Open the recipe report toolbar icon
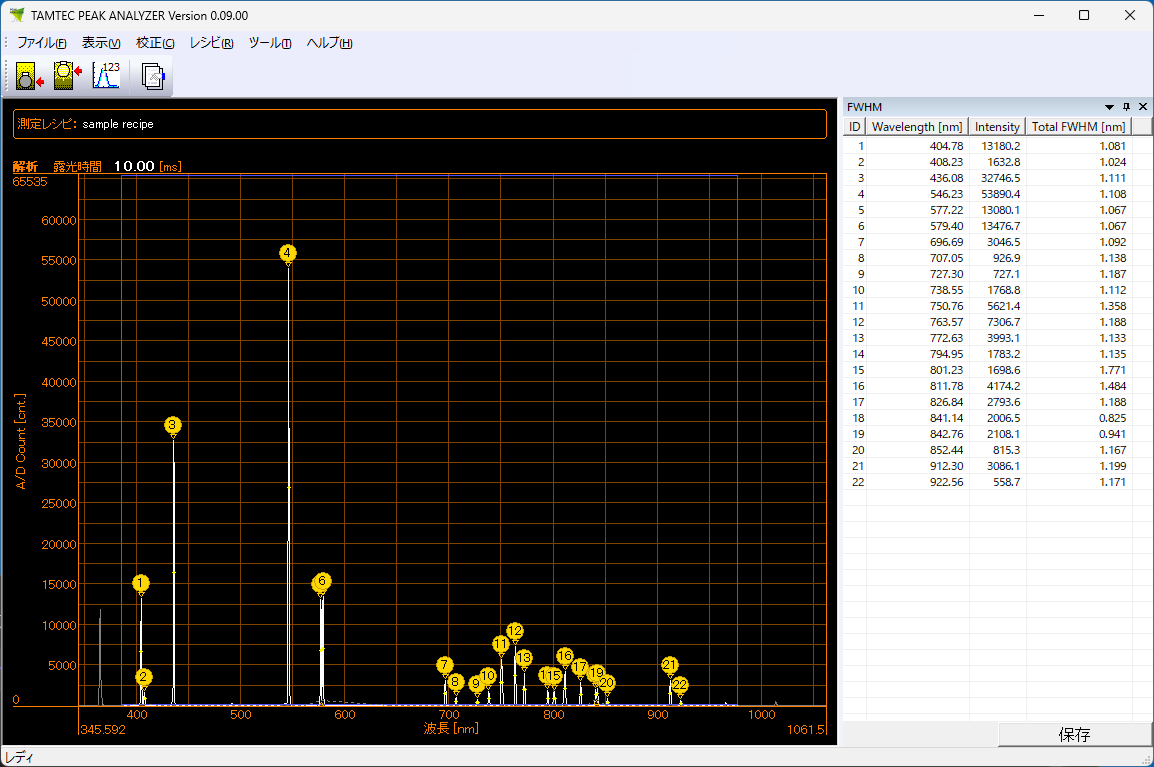Viewport: 1154px width, 767px height. tap(151, 75)
